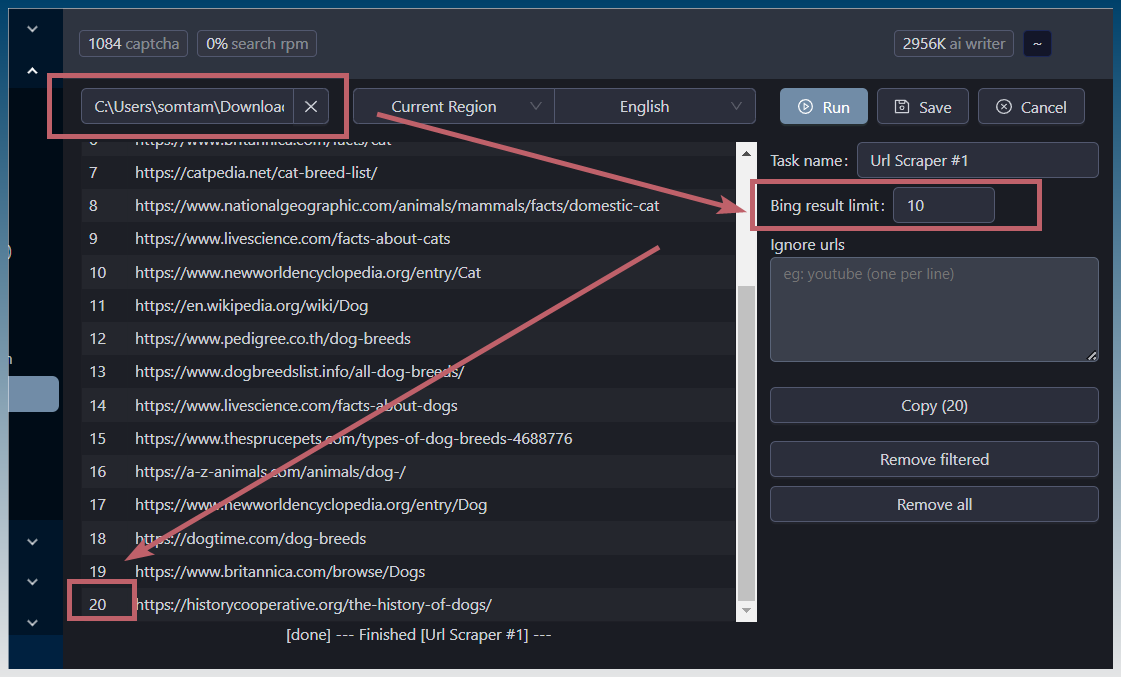
Task: Open the Current Region dropdown
Action: pyautogui.click(x=453, y=107)
